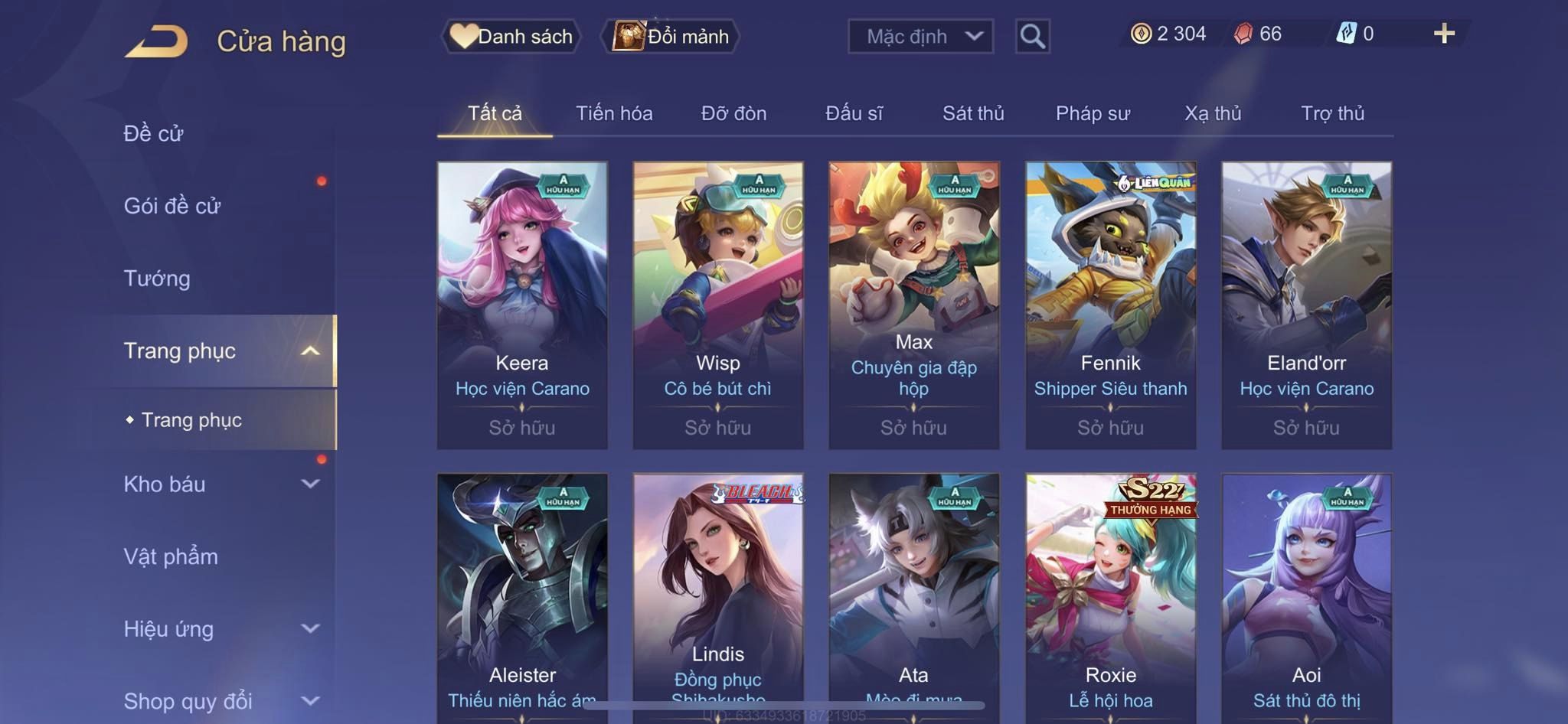Screen dimensions: 1568x724
Task: Select Fennik Shipper Siêu thanh skin card
Action: pos(1110,305)
